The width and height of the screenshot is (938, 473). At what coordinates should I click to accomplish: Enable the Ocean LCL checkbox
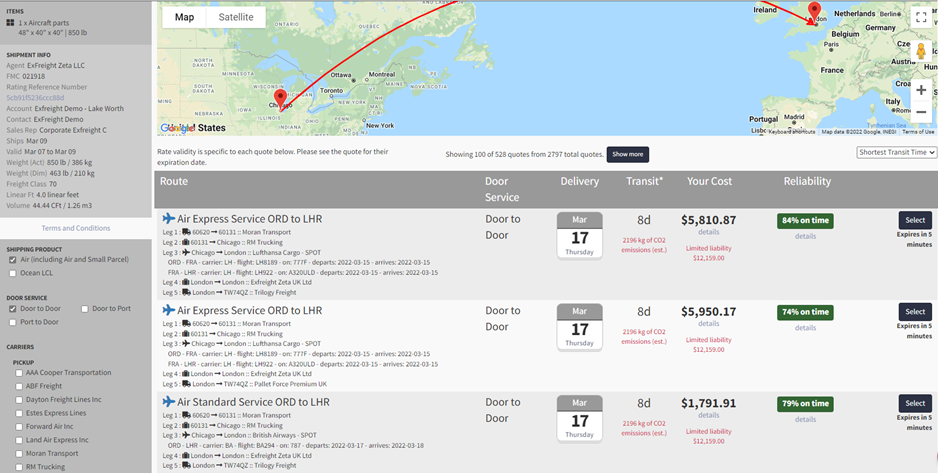pyautogui.click(x=13, y=273)
